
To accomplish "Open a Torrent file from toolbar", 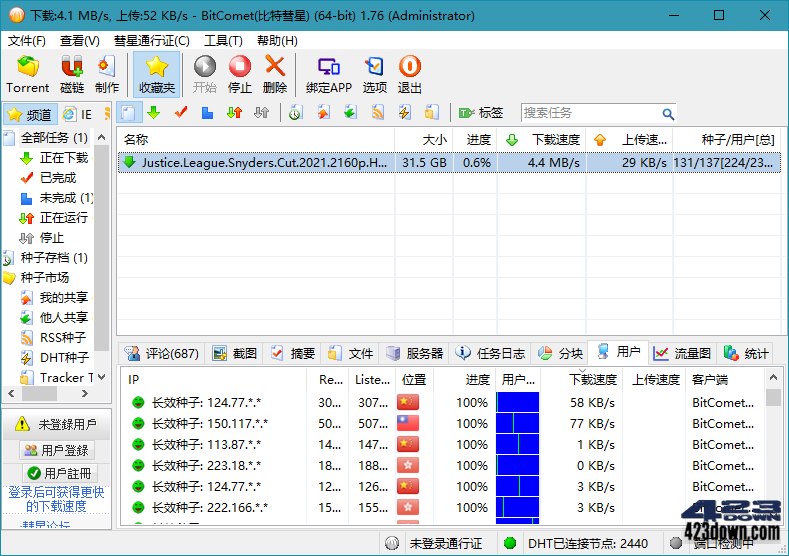I will point(27,74).
